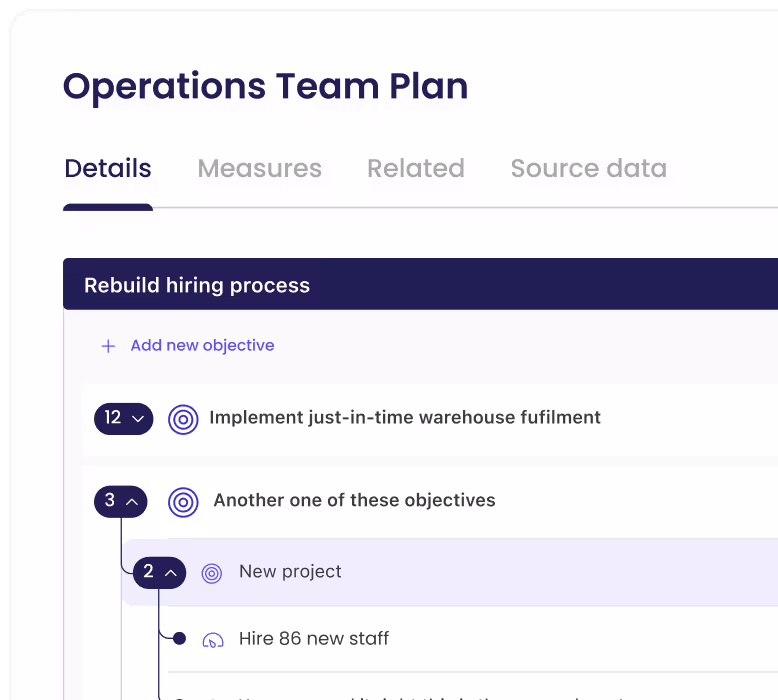The image size is (778, 700).
Task: Collapse the 3-item badge for Another one of these objectives
Action: tap(121, 502)
